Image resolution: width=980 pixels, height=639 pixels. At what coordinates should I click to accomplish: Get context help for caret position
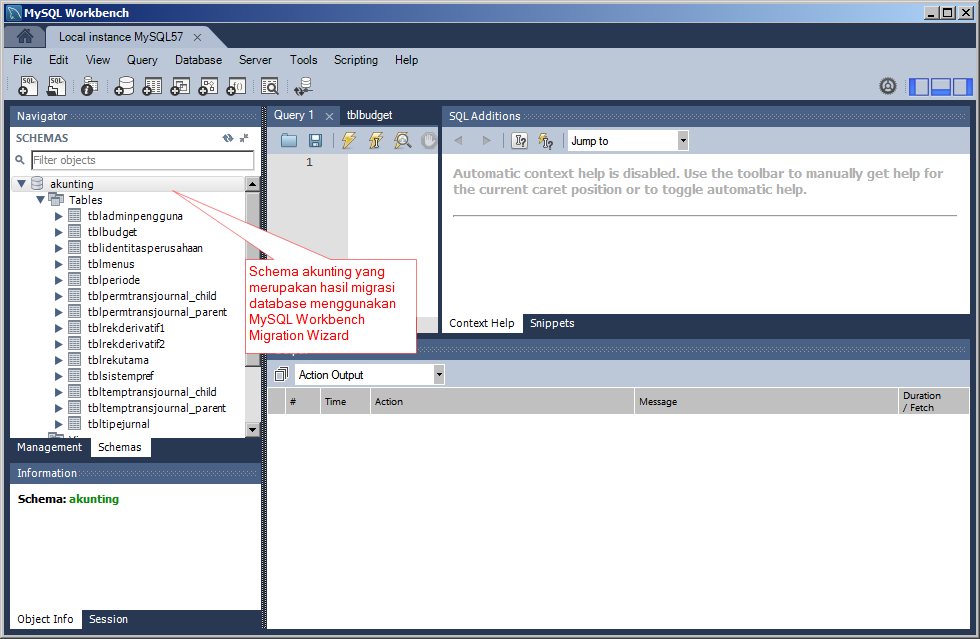tap(520, 141)
